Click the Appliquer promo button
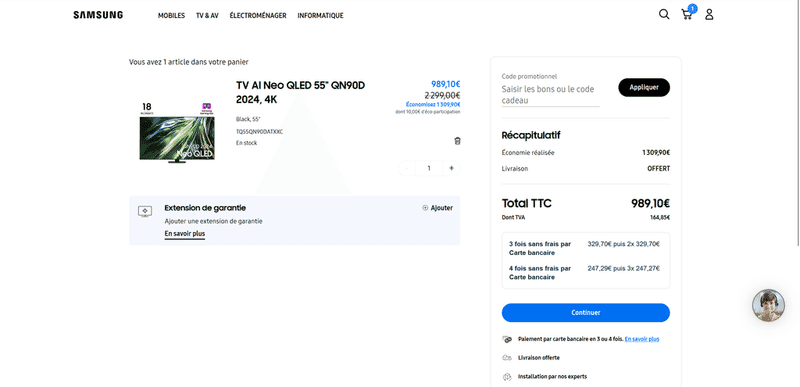This screenshot has width=800, height=387. click(x=644, y=87)
